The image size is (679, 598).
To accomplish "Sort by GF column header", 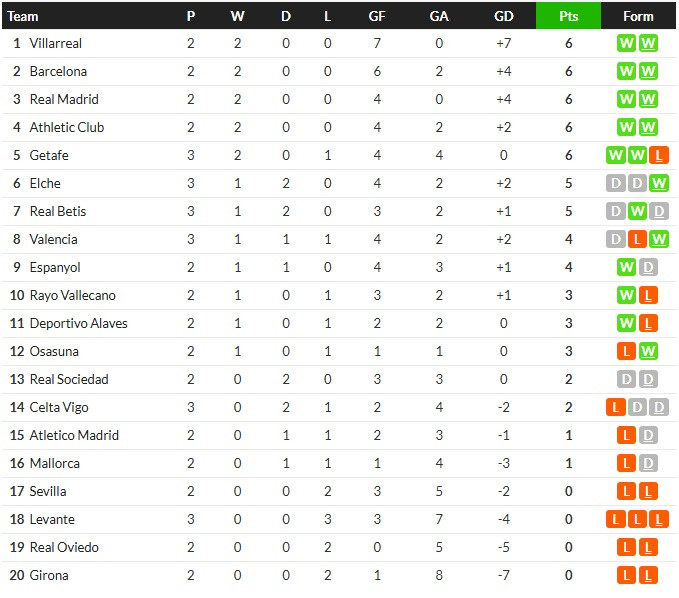I will pos(377,16).
